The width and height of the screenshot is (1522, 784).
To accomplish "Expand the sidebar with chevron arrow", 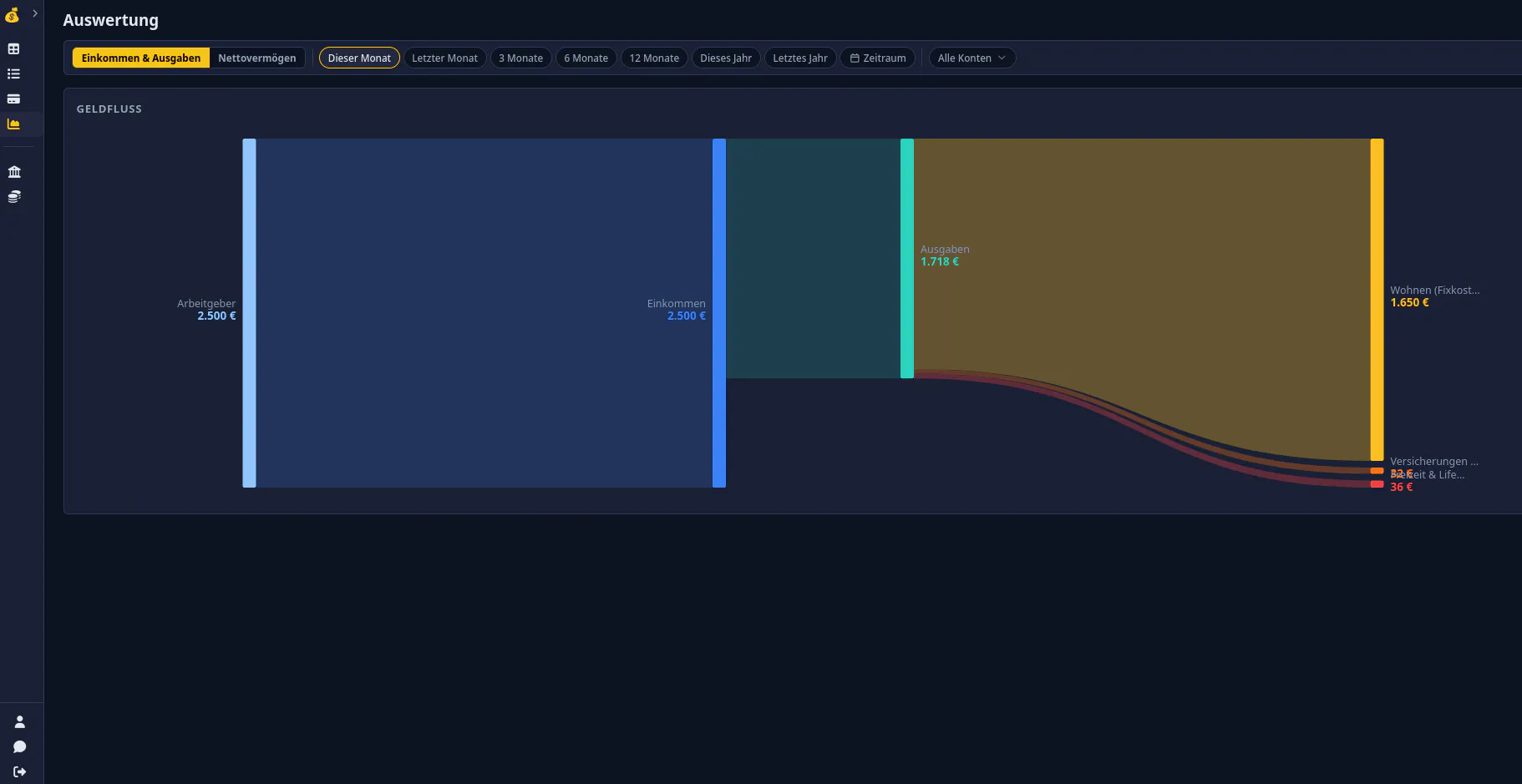I will [35, 13].
